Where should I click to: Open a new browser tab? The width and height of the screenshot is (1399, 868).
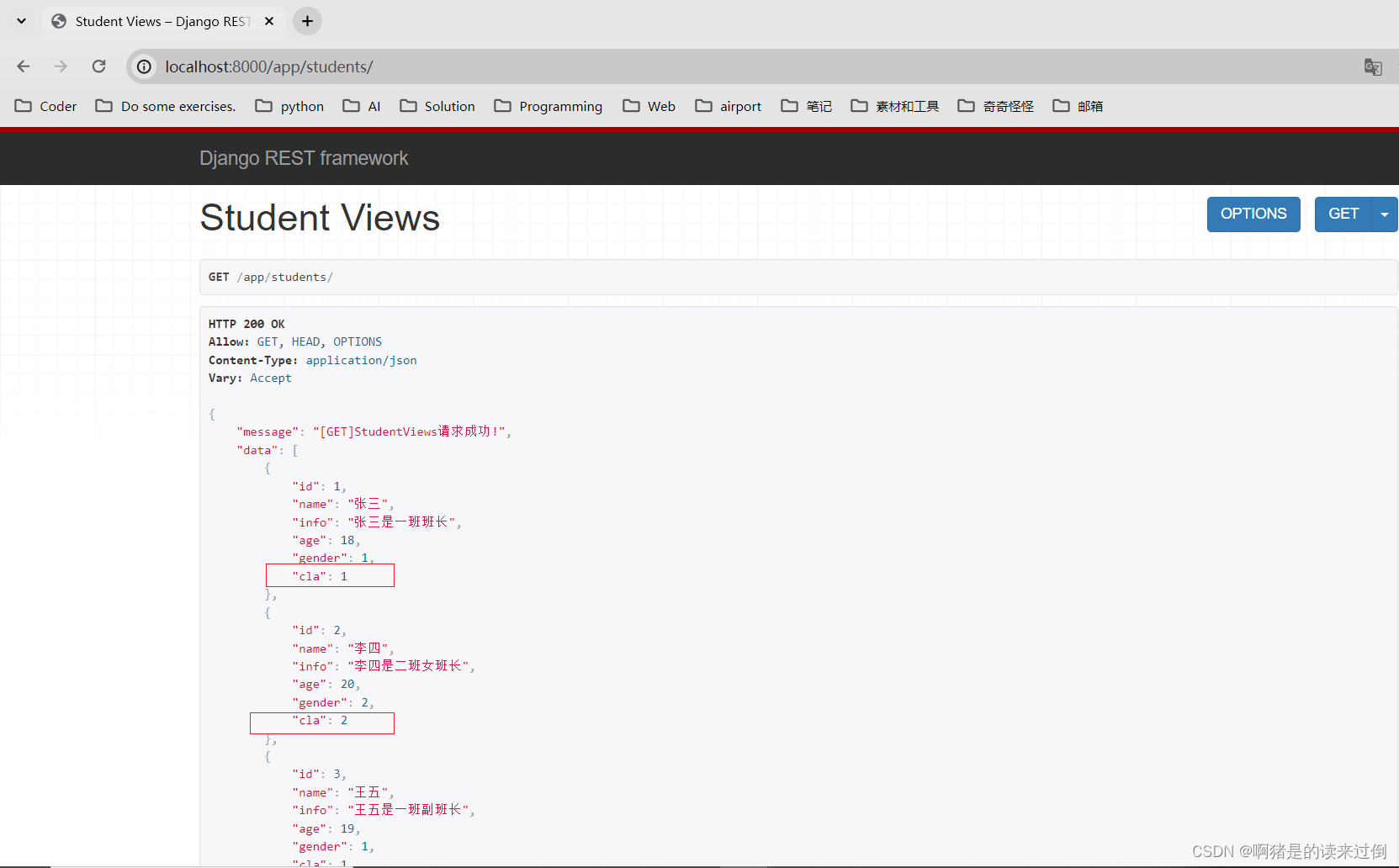point(307,21)
